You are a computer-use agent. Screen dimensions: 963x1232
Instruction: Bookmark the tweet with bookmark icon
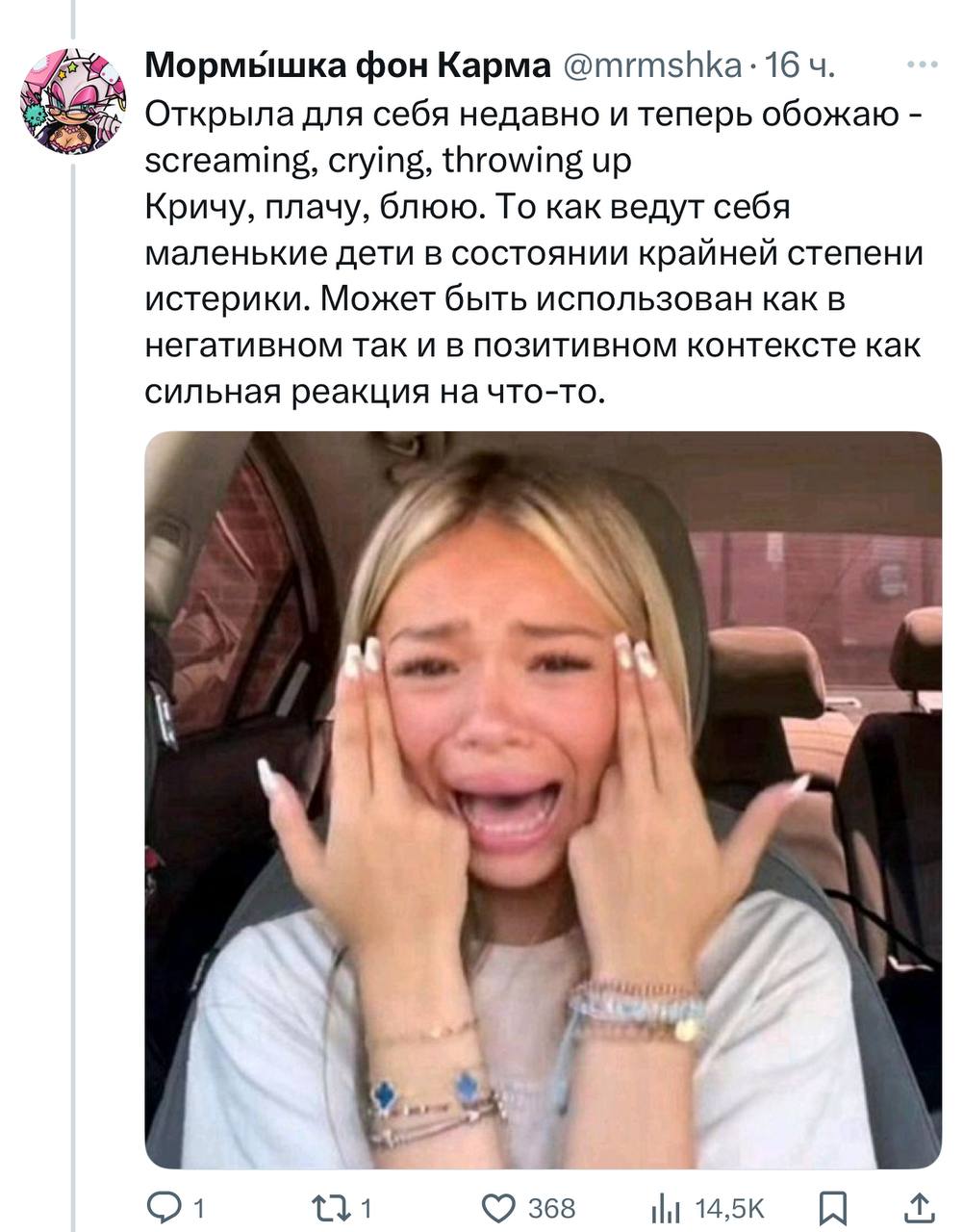[834, 1208]
